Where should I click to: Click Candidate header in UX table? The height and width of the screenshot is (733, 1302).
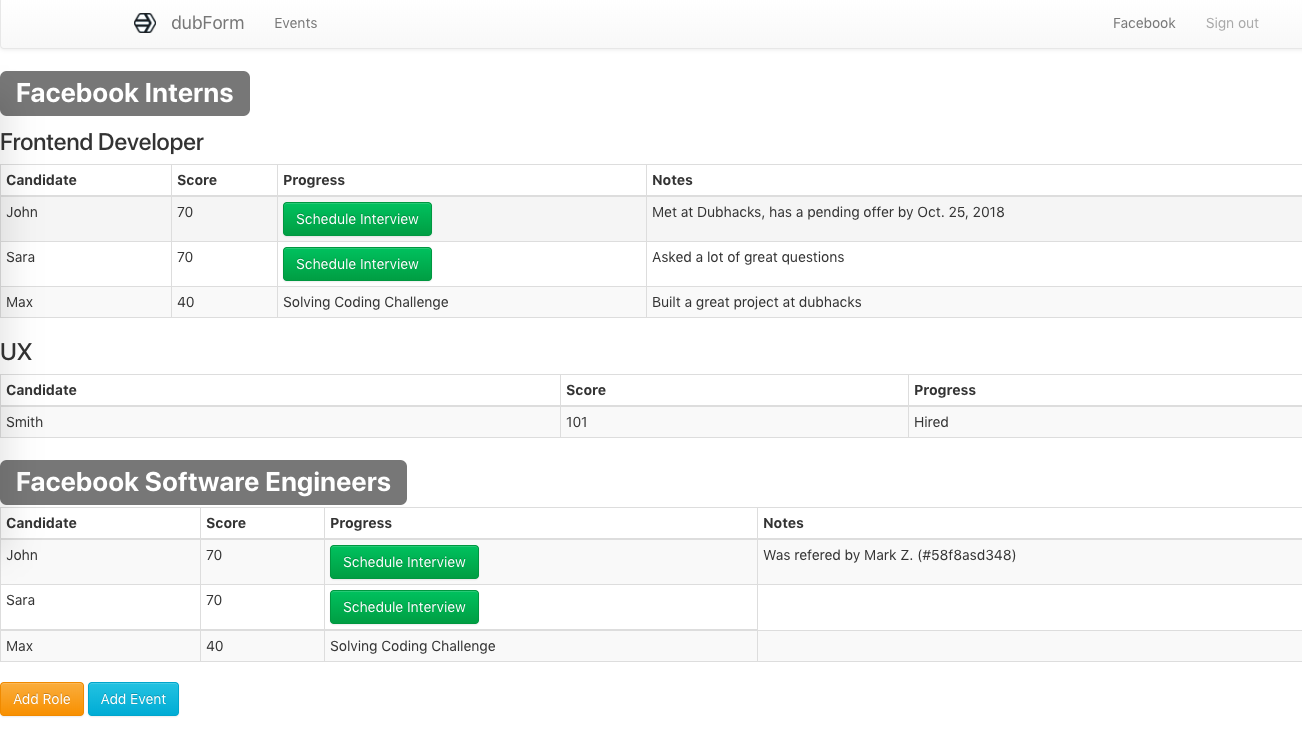41,390
